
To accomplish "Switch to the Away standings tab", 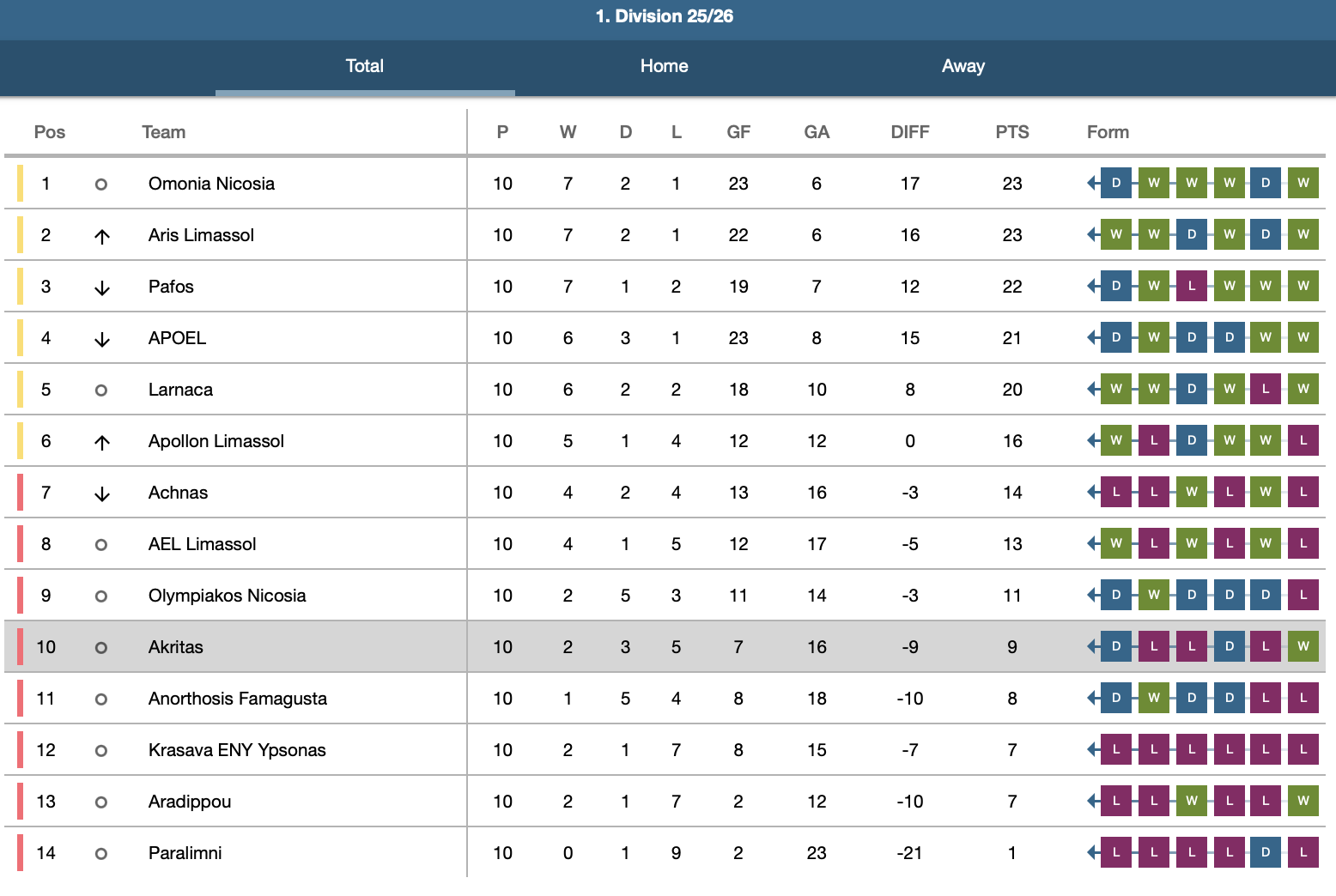I will [963, 66].
